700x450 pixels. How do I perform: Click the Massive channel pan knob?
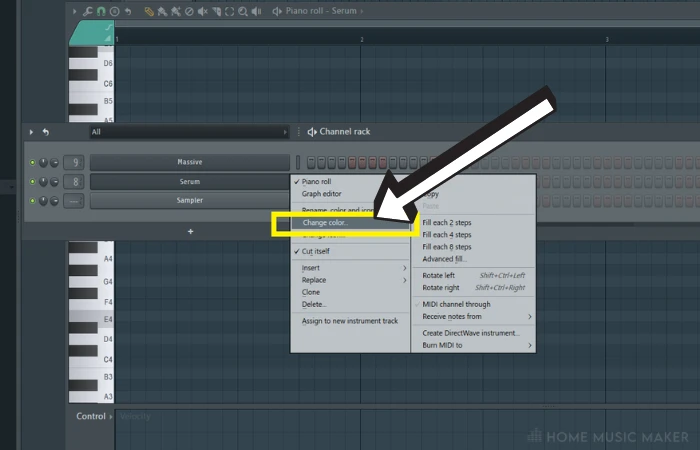[x=43, y=162]
